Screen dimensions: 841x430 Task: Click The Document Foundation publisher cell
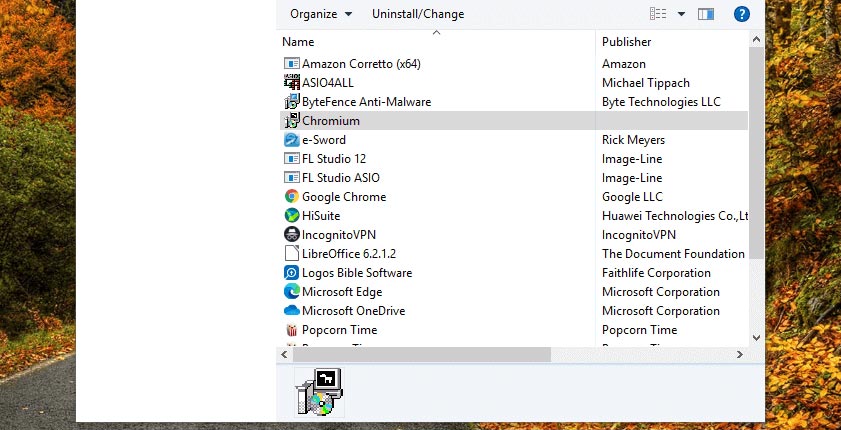point(673,254)
